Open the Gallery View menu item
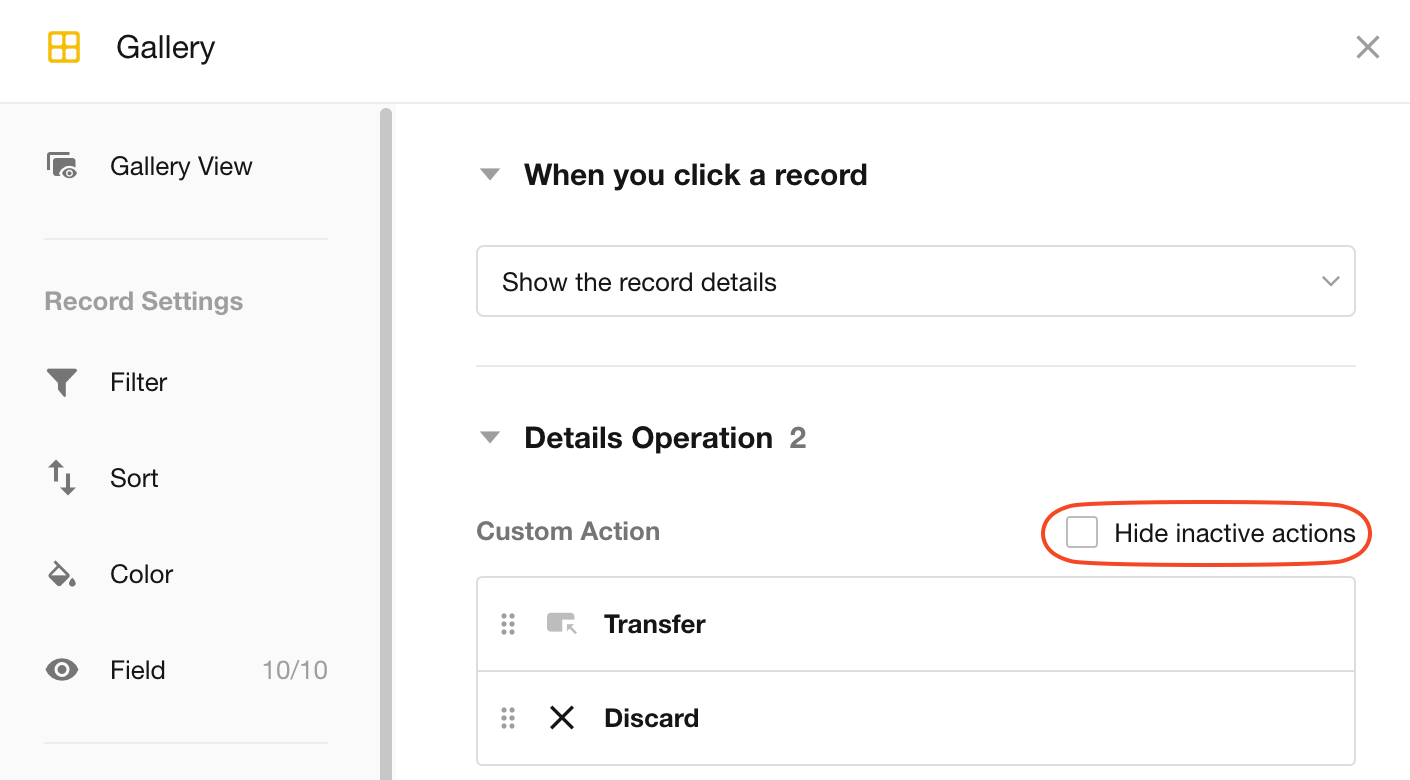 pyautogui.click(x=181, y=166)
